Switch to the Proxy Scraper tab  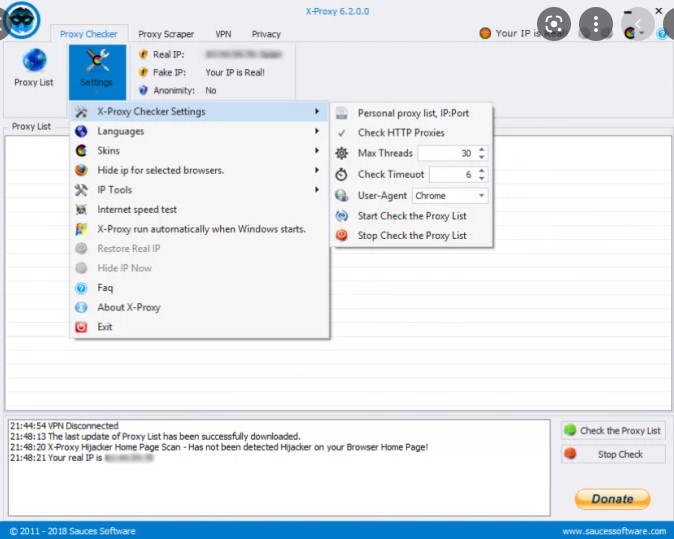tap(166, 34)
